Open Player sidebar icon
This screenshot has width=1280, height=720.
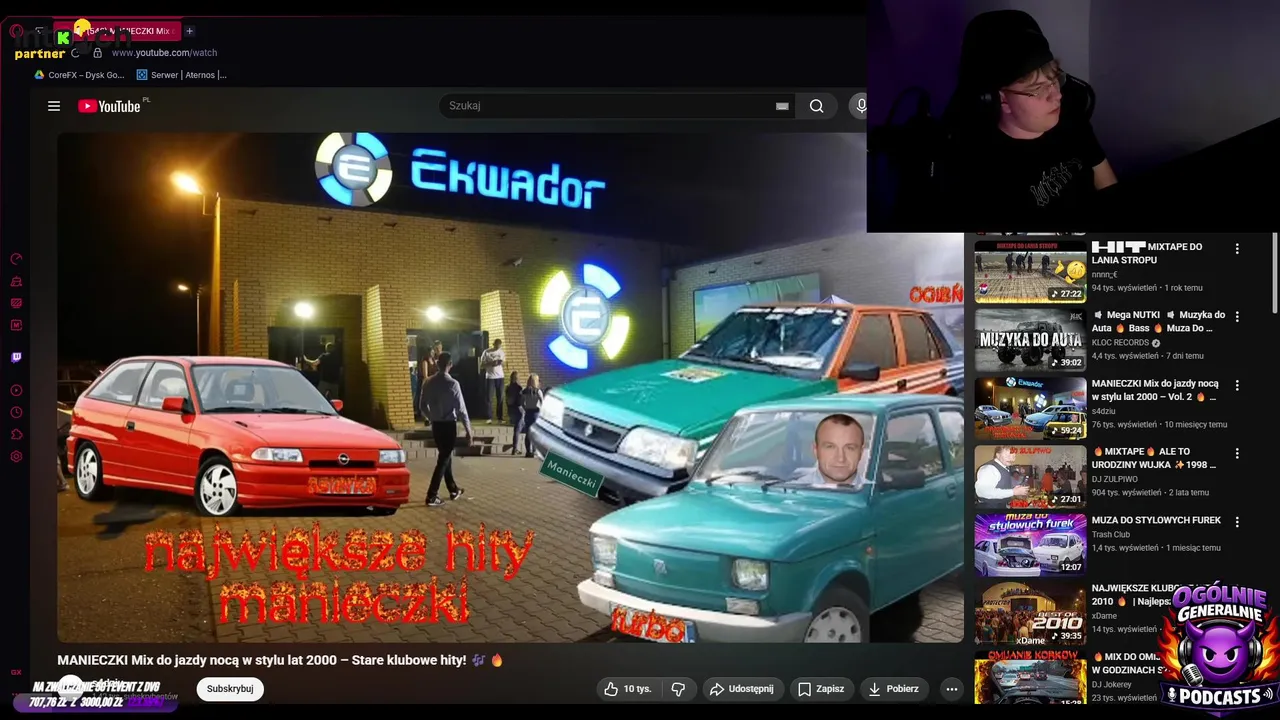pyautogui.click(x=16, y=390)
